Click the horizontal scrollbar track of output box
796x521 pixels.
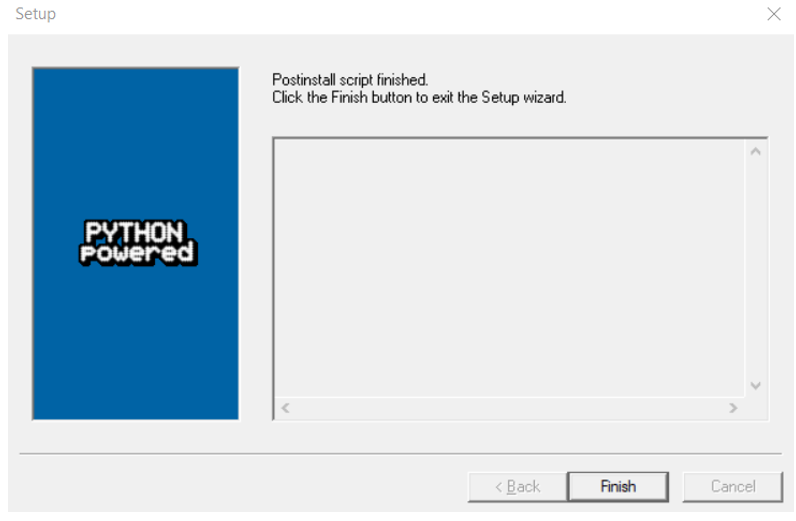point(509,408)
